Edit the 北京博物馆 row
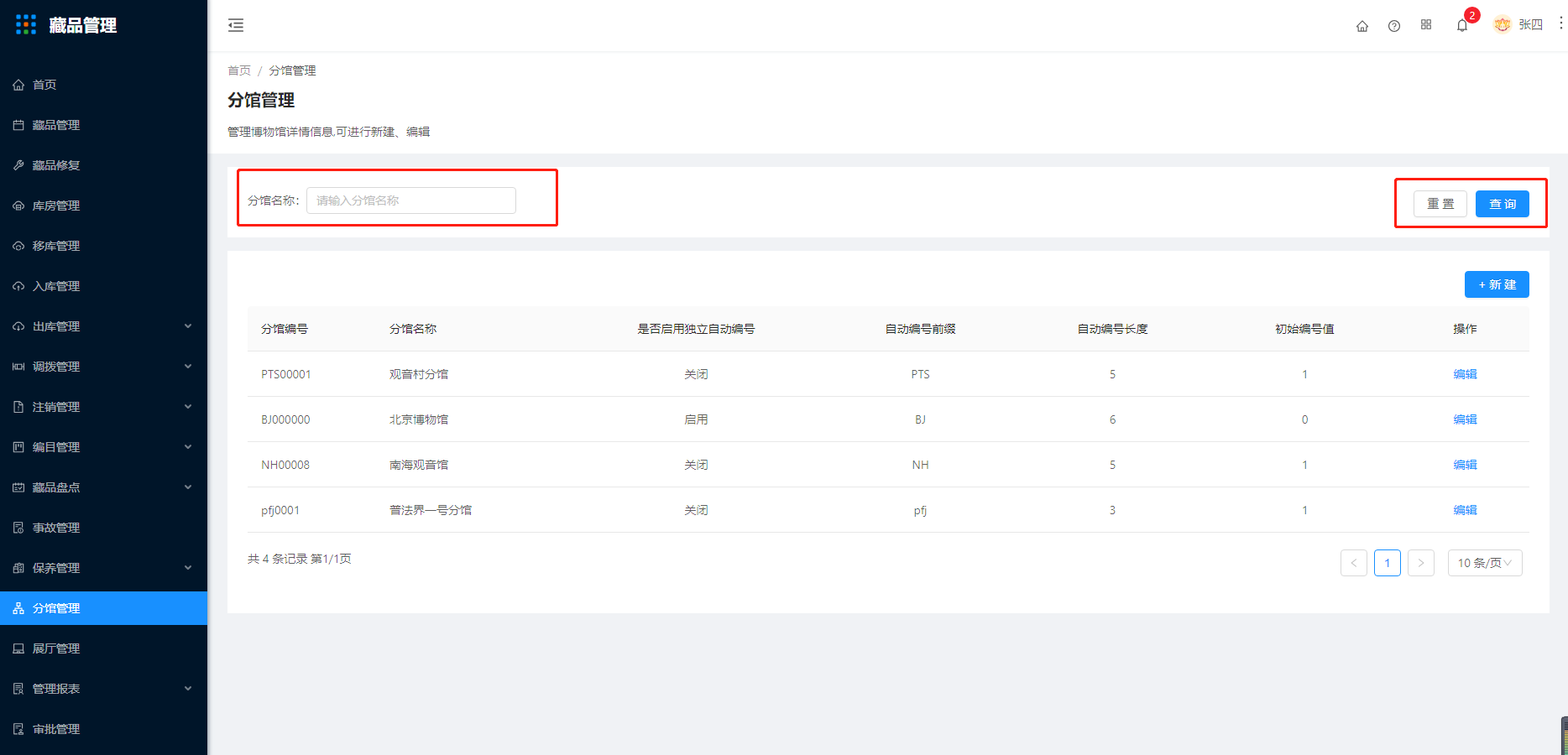This screenshot has height=755, width=1568. click(x=1465, y=419)
